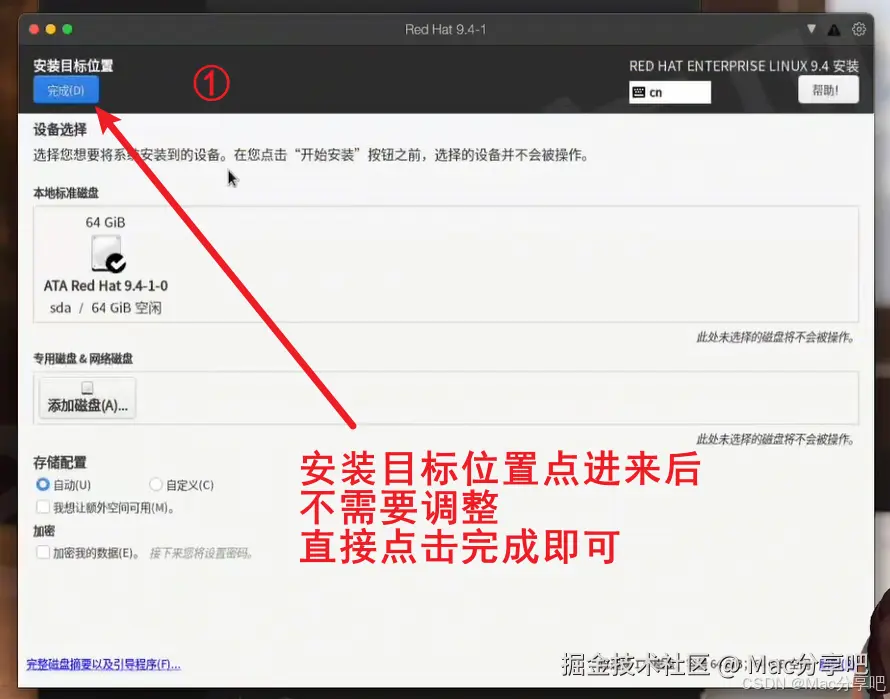Open the cn keyboard layout selector
890x699 pixels.
click(x=670, y=92)
